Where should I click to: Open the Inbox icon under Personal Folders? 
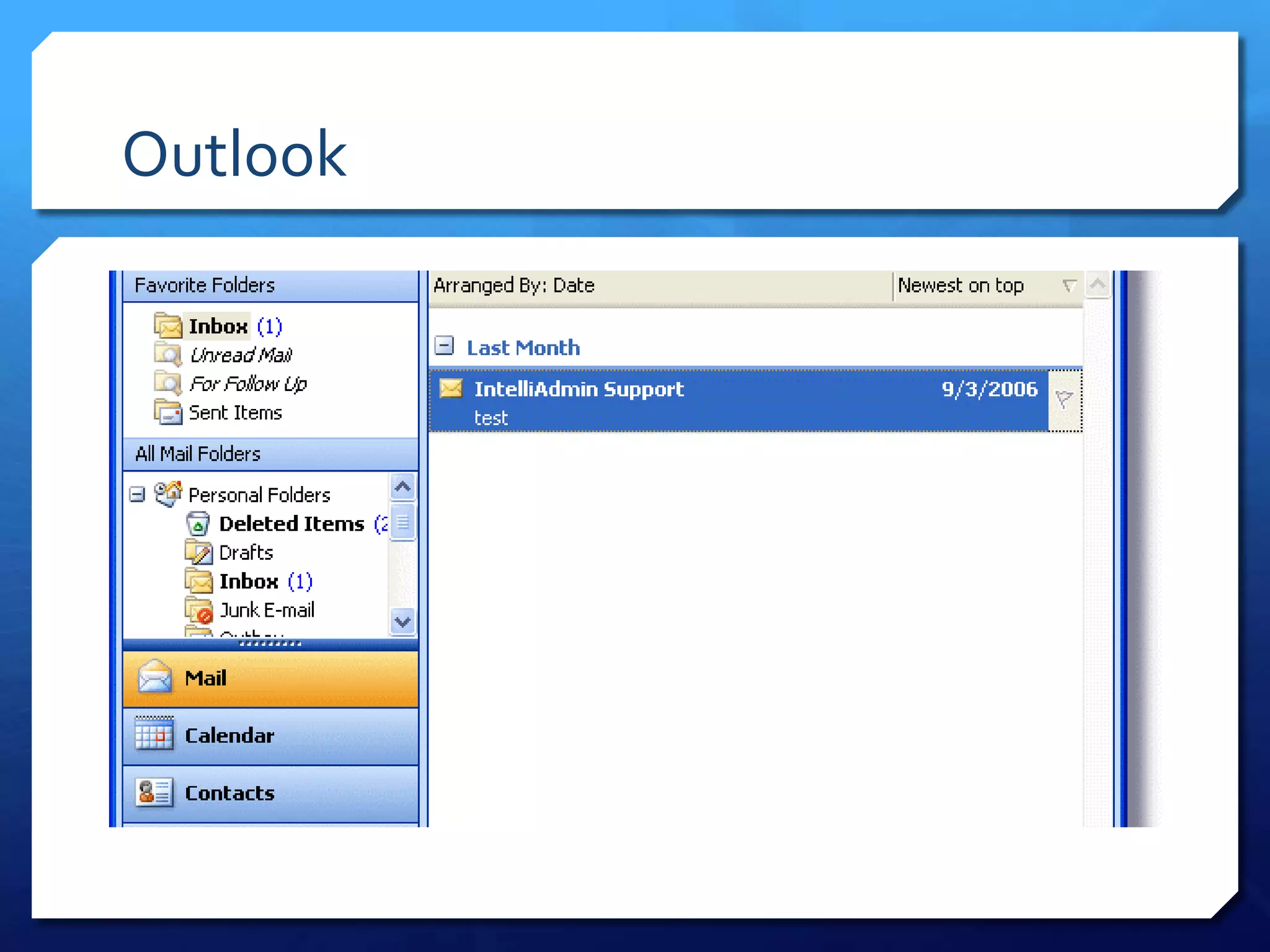click(198, 580)
